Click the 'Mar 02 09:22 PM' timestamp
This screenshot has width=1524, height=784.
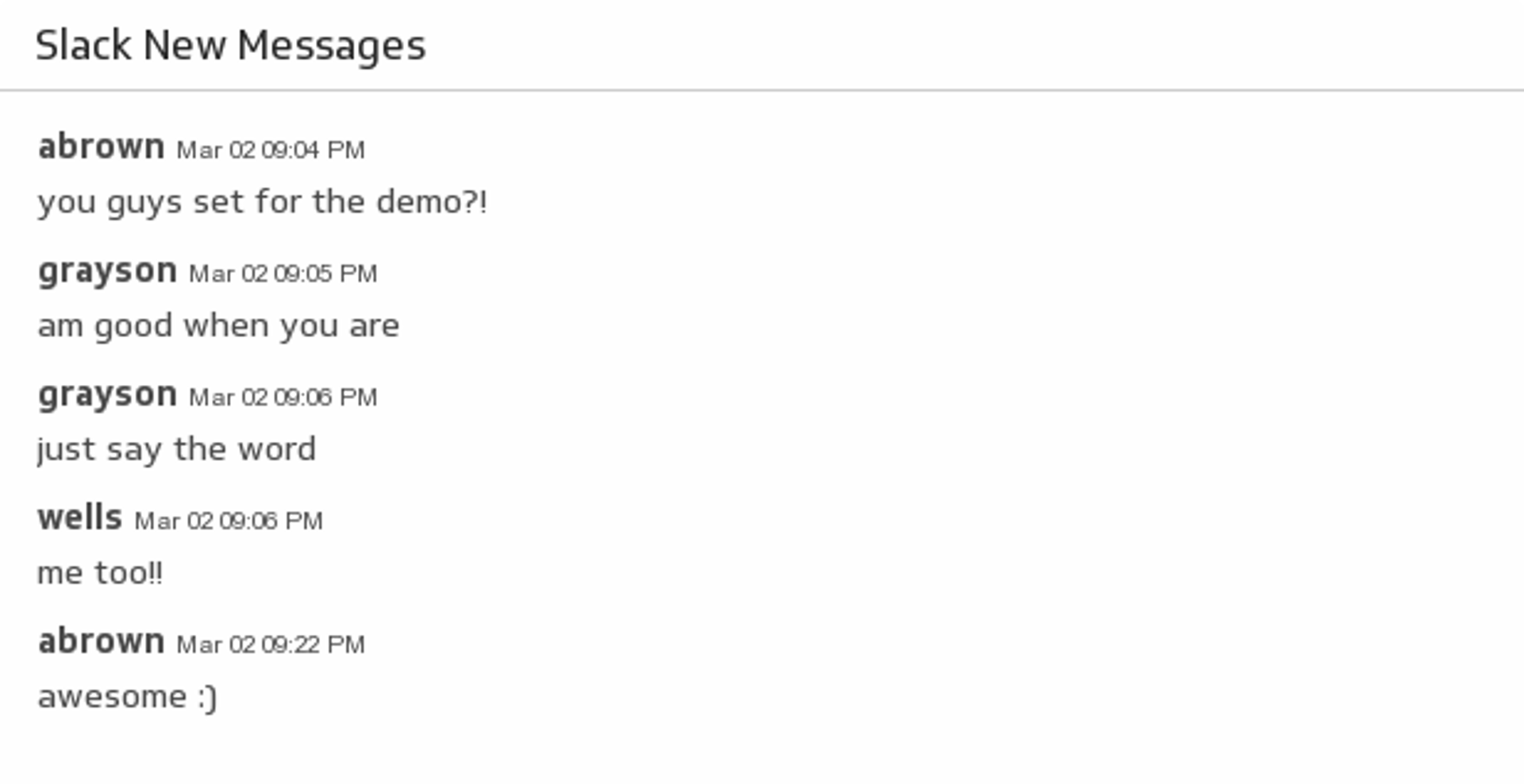tap(271, 644)
